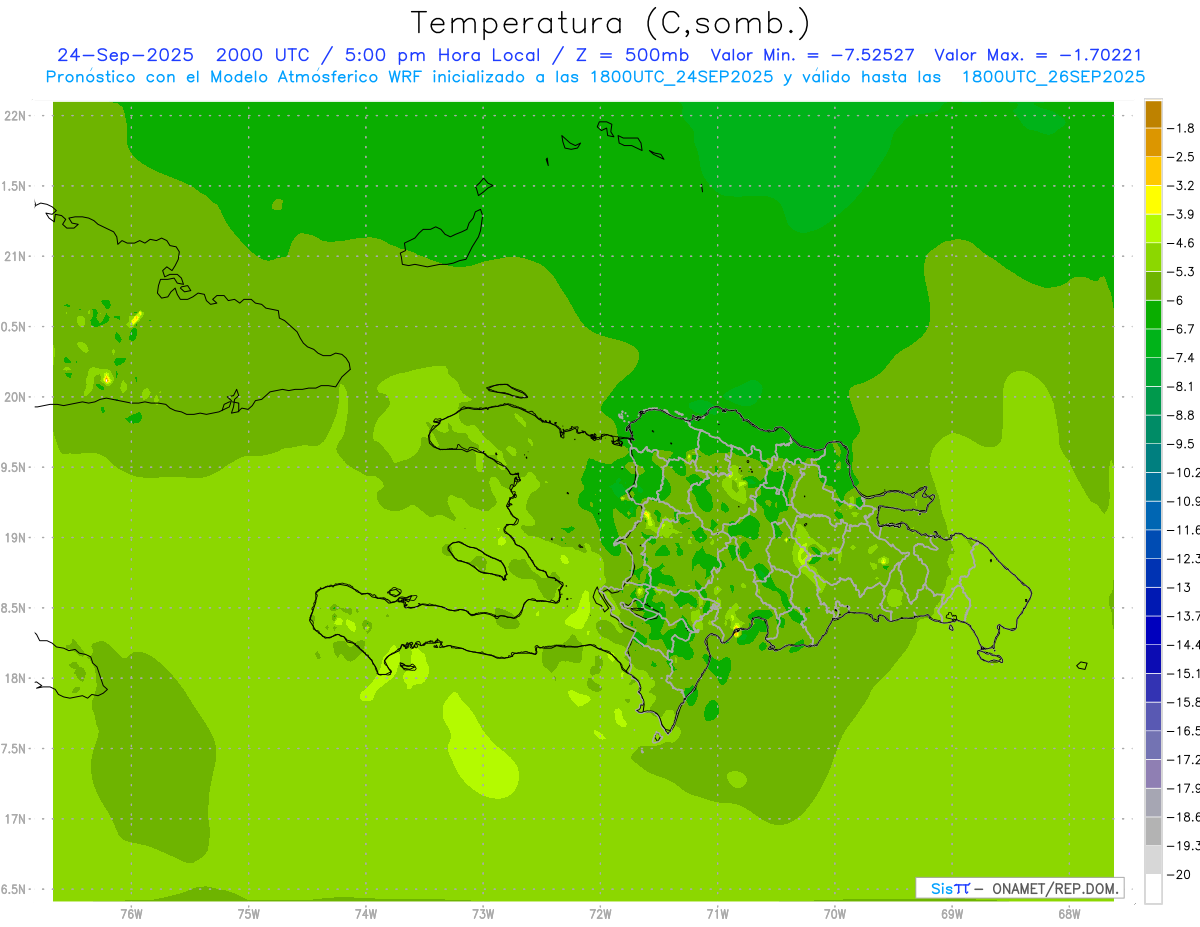Click the 17N latitude axis label
This screenshot has height=927, width=1200.
[x=15, y=819]
